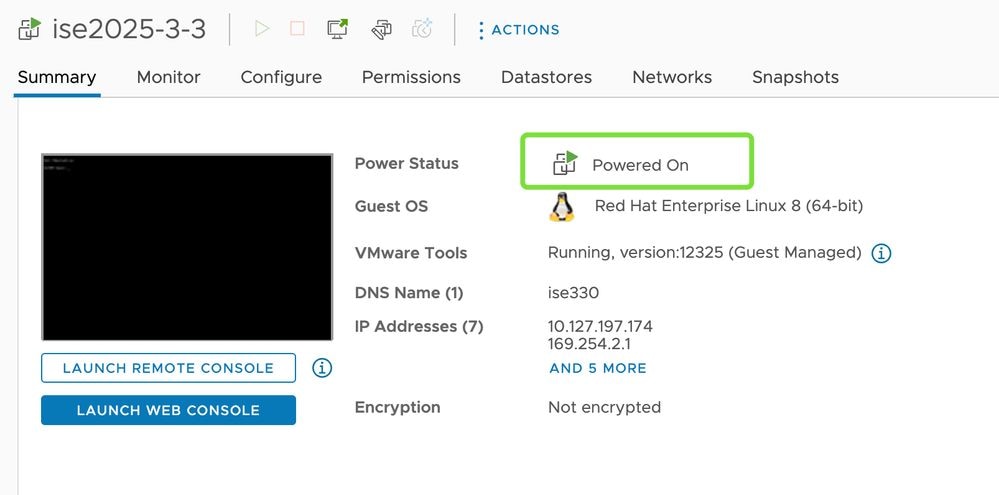Click the Power Off stop icon

pos(297,29)
